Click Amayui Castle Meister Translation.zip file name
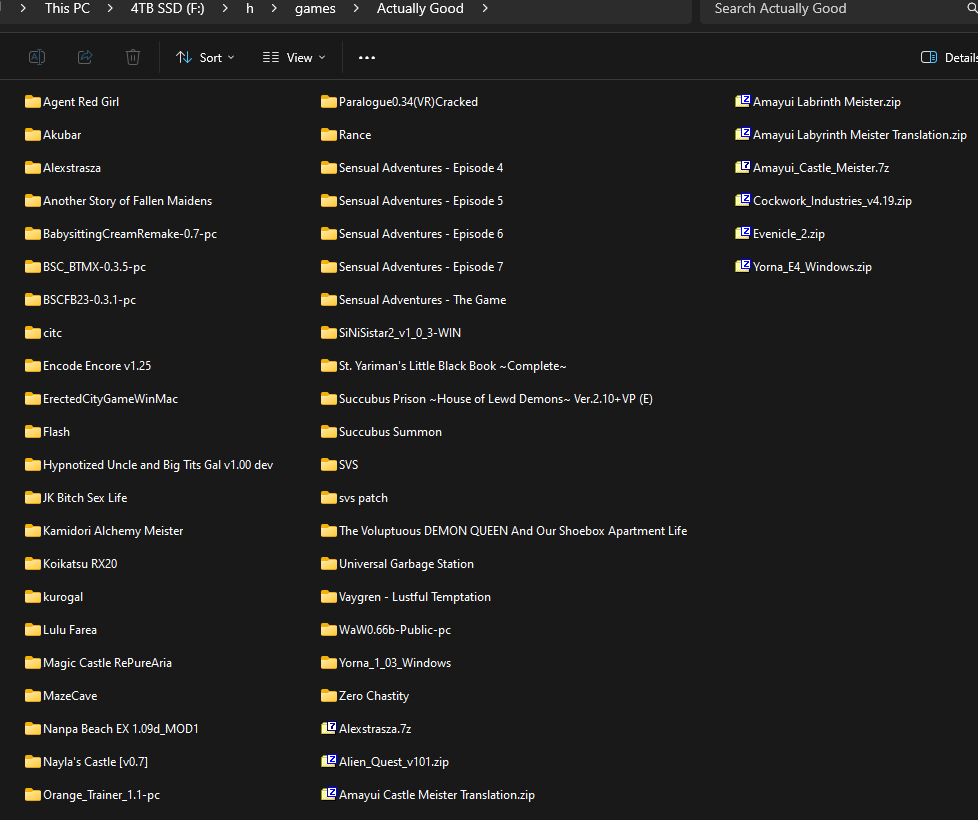Screen dimensions: 978x820 (x=437, y=795)
